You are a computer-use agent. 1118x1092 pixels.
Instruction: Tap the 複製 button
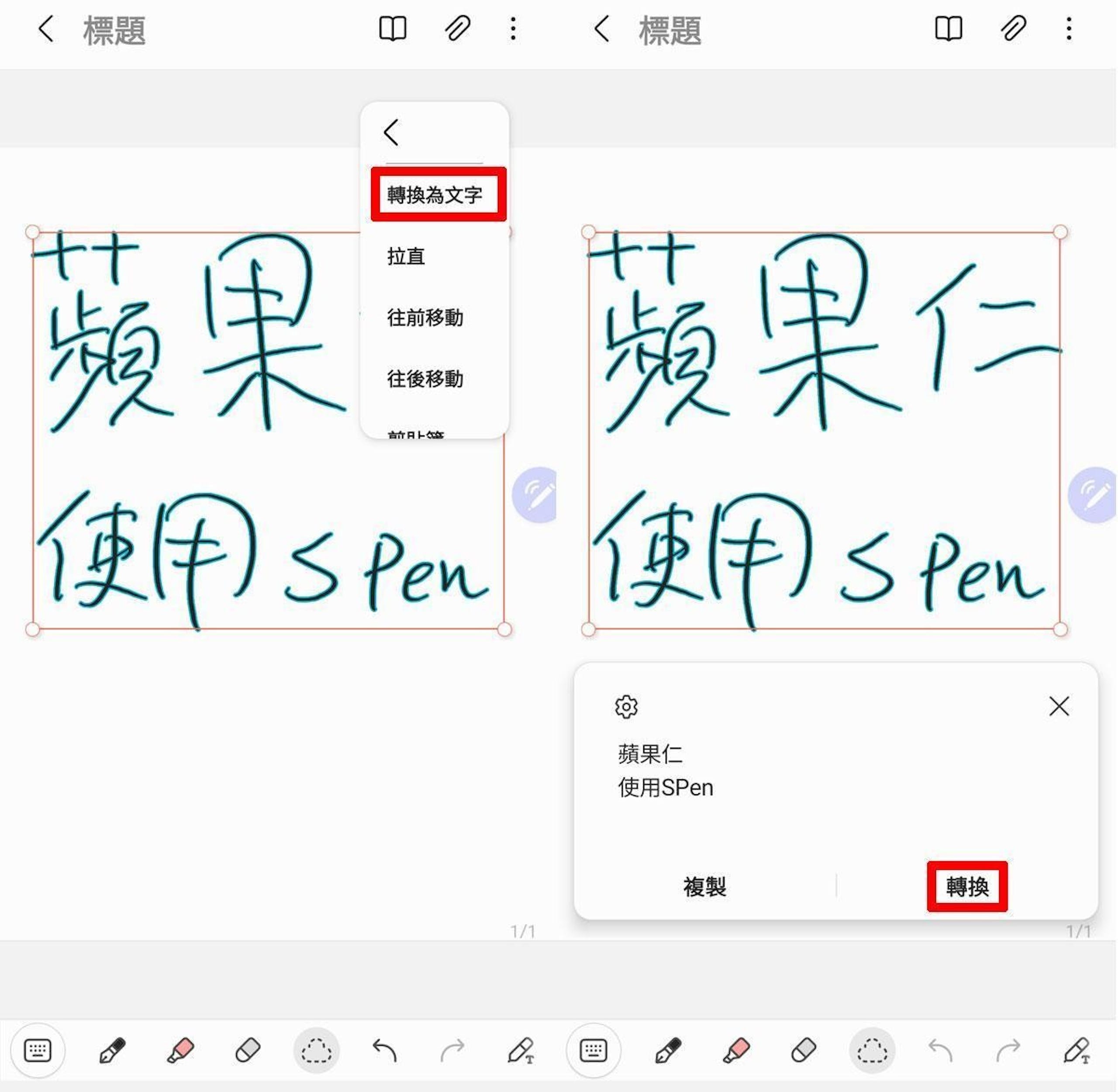point(704,887)
